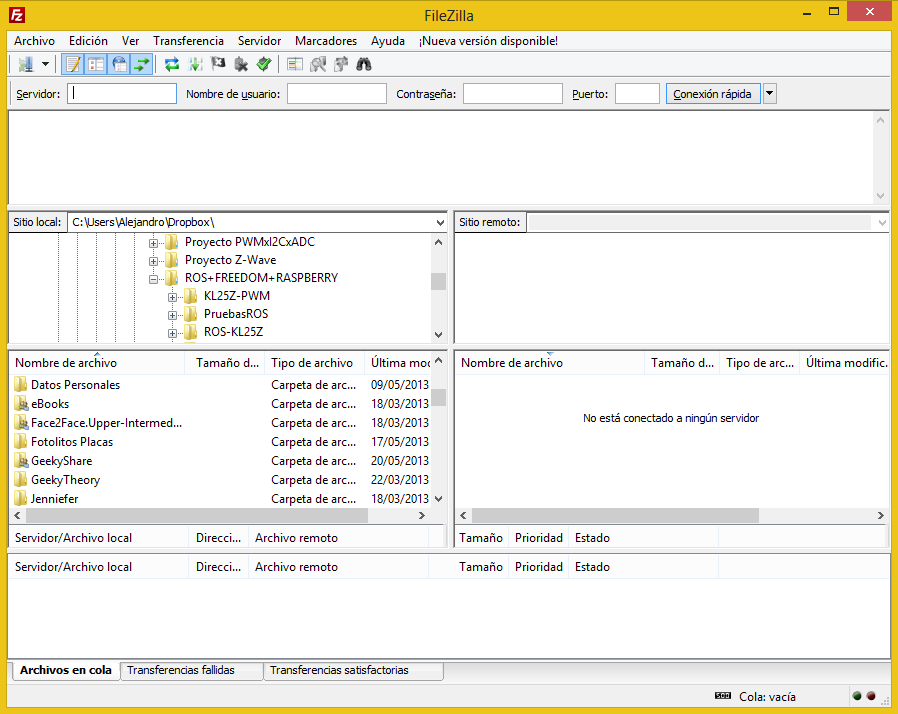Select the PruebasROS folder in tree
Viewport: 898px width, 714px height.
236,314
